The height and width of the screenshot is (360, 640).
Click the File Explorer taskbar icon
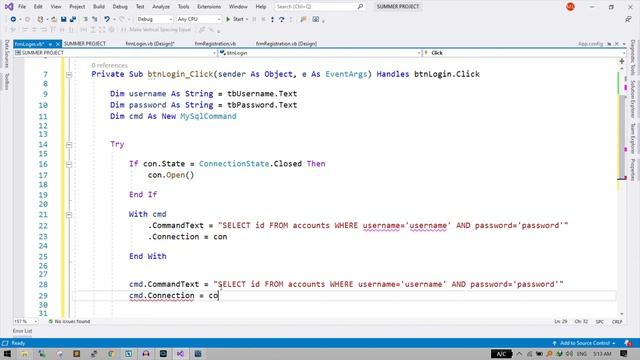tap(24, 354)
